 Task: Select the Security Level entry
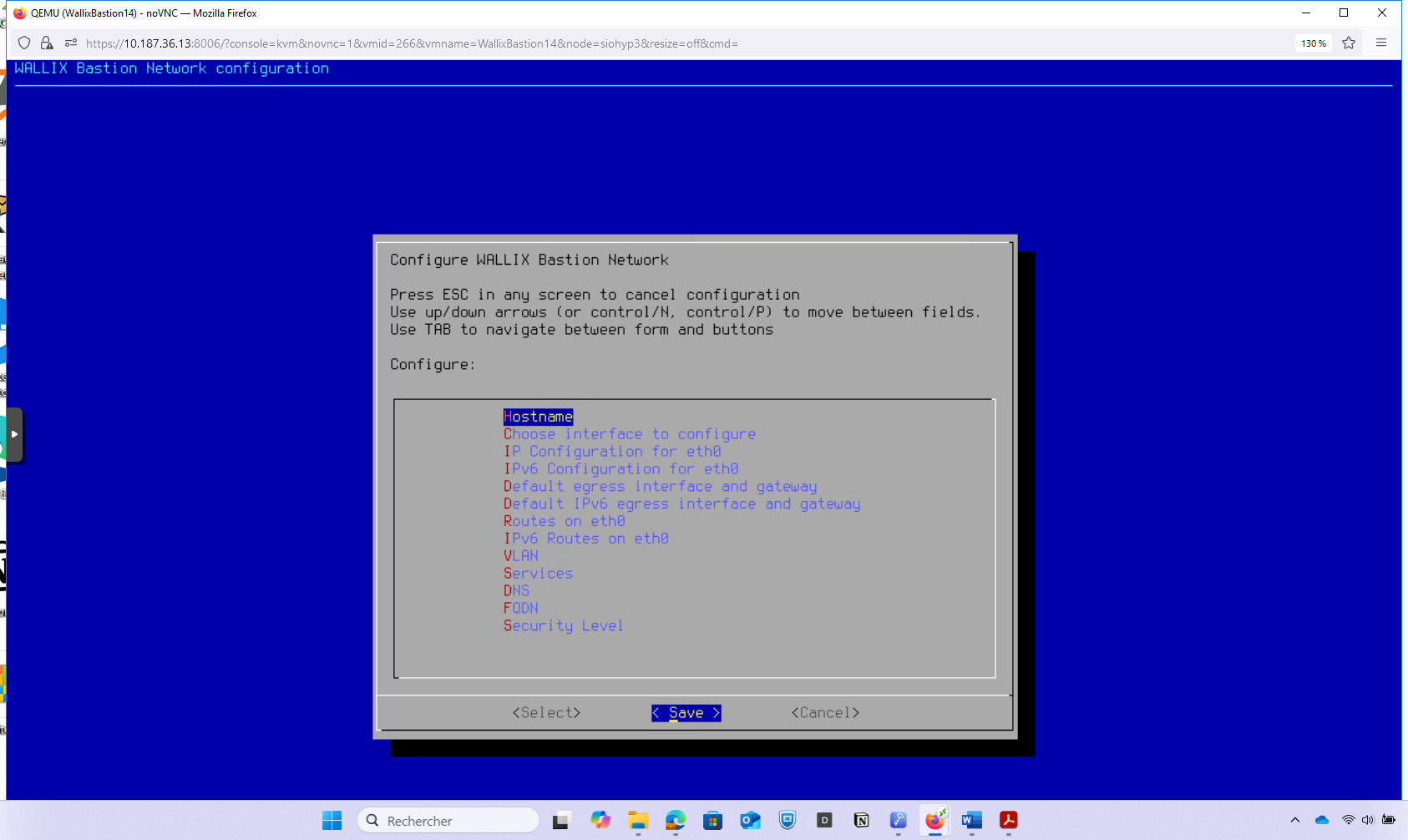563,625
